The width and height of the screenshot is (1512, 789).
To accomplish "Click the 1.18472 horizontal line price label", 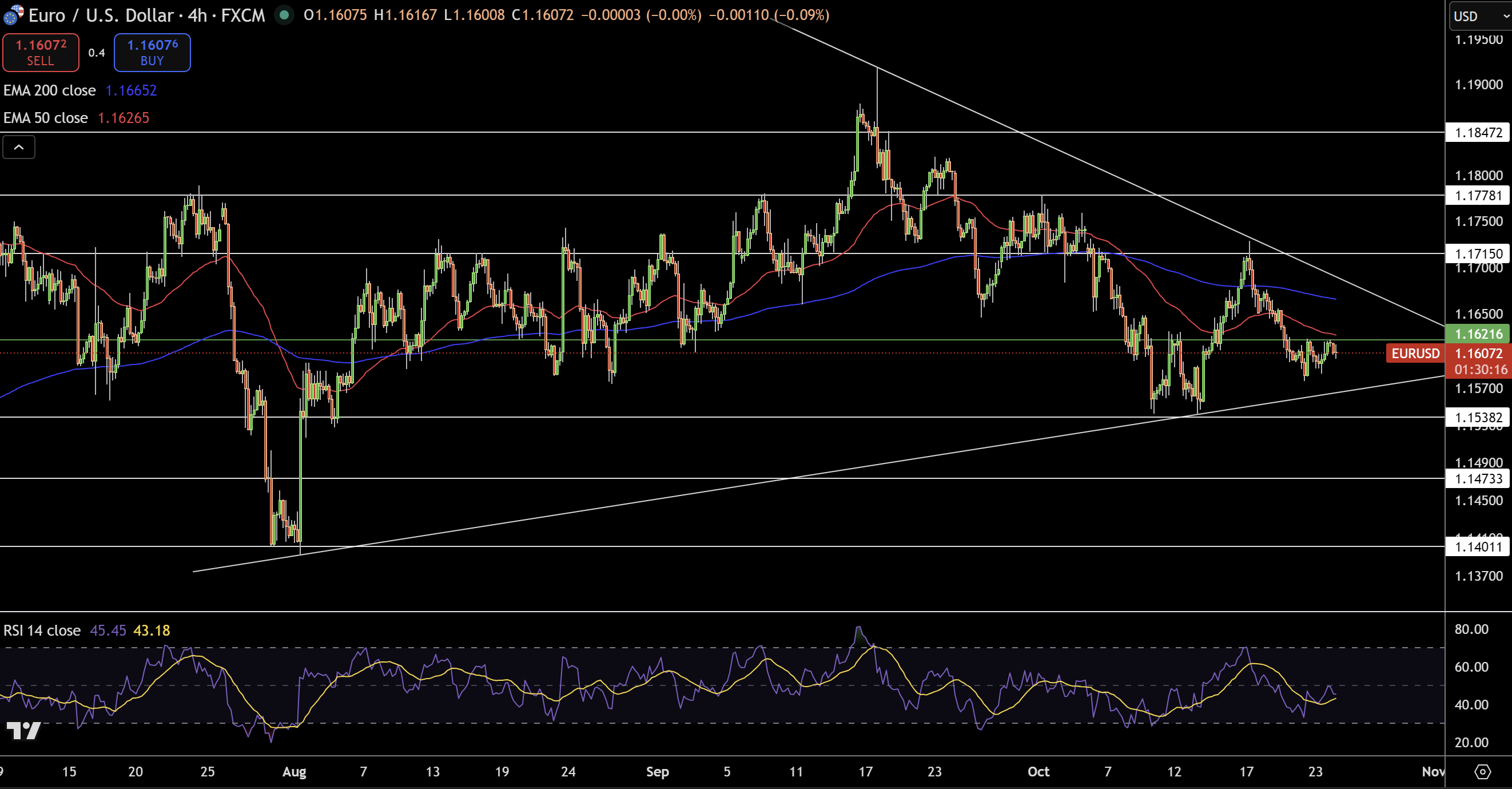I will [1478, 133].
